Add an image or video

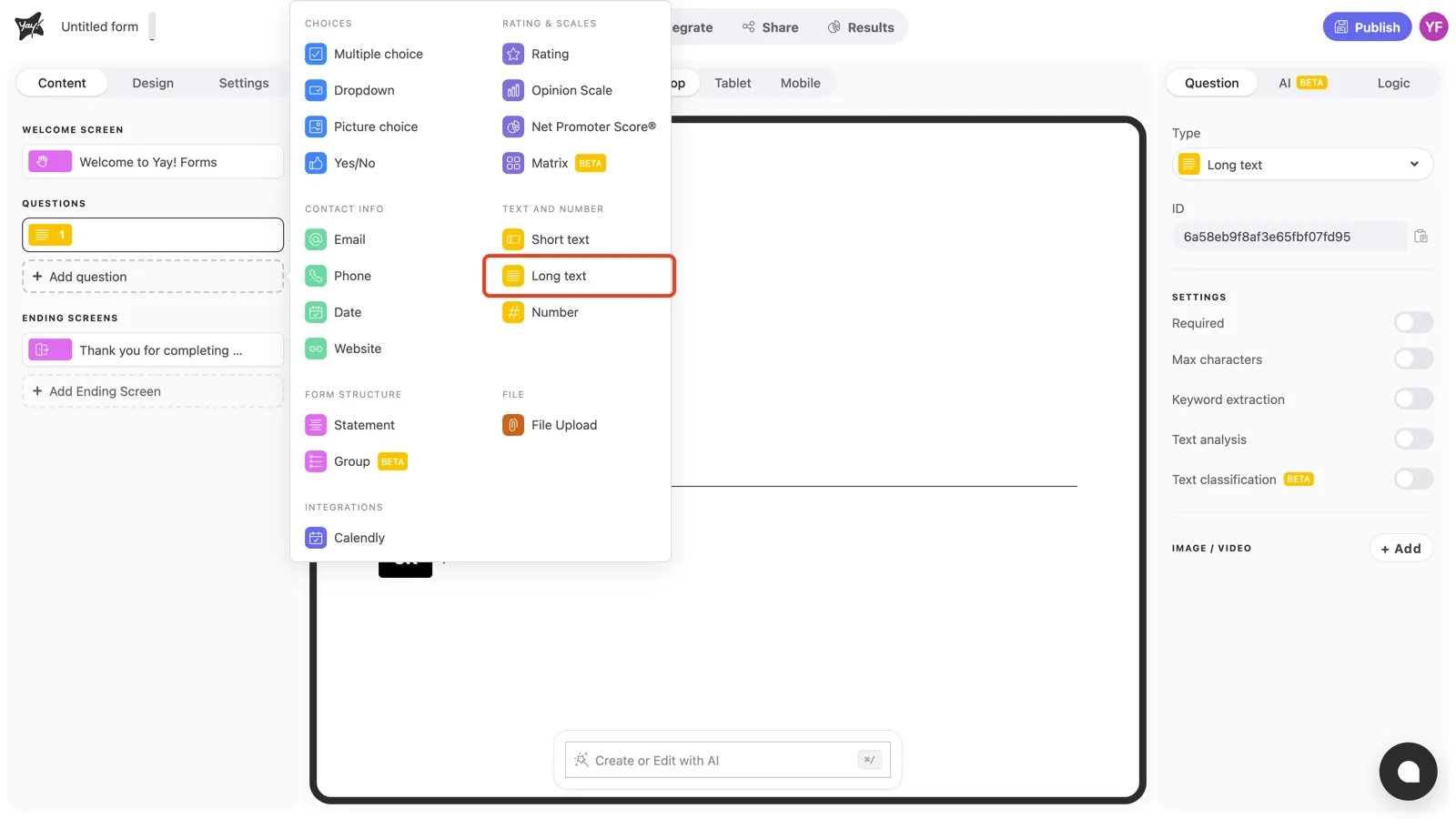pos(1400,548)
